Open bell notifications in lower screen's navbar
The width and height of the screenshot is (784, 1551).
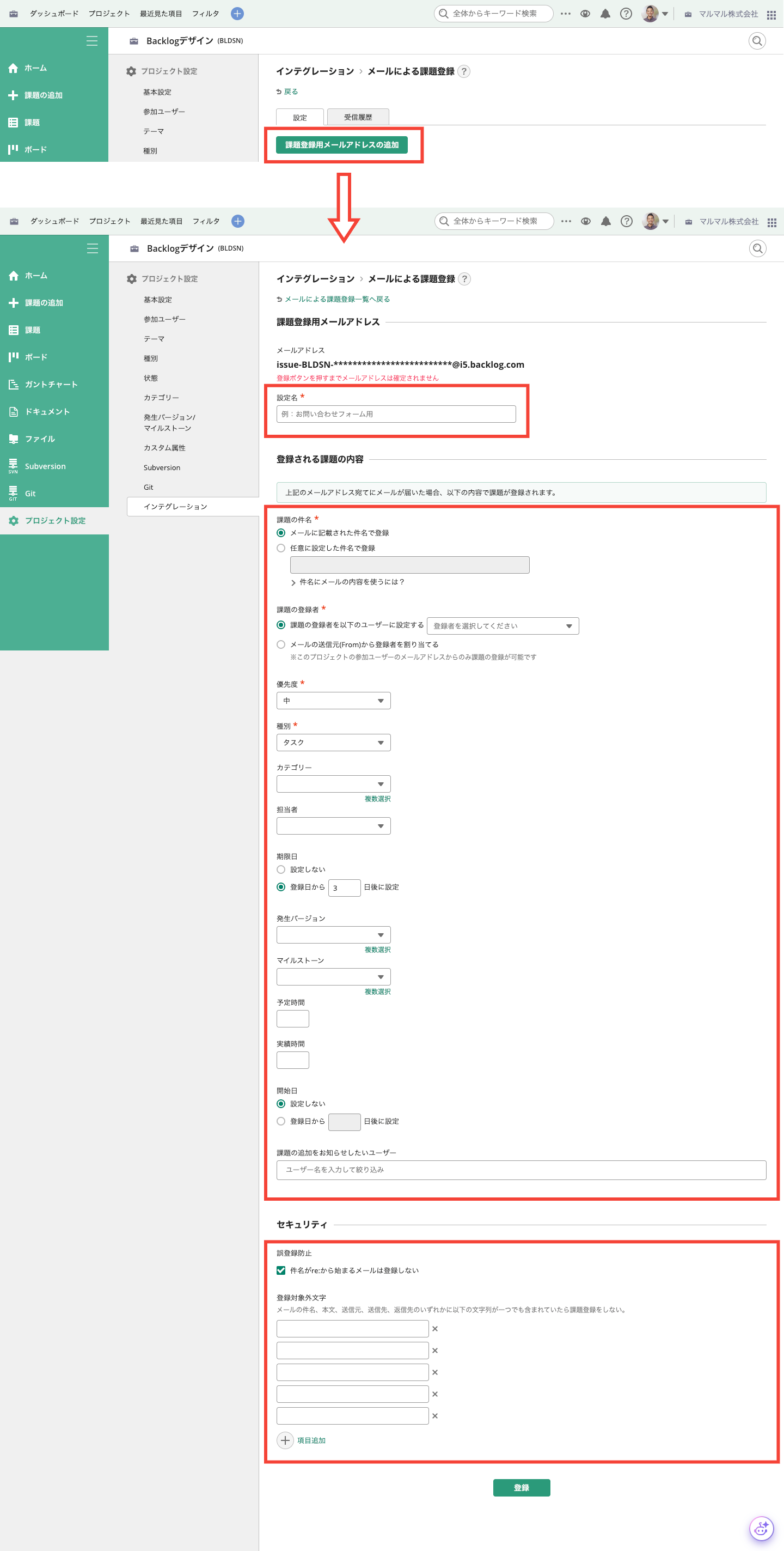(606, 221)
